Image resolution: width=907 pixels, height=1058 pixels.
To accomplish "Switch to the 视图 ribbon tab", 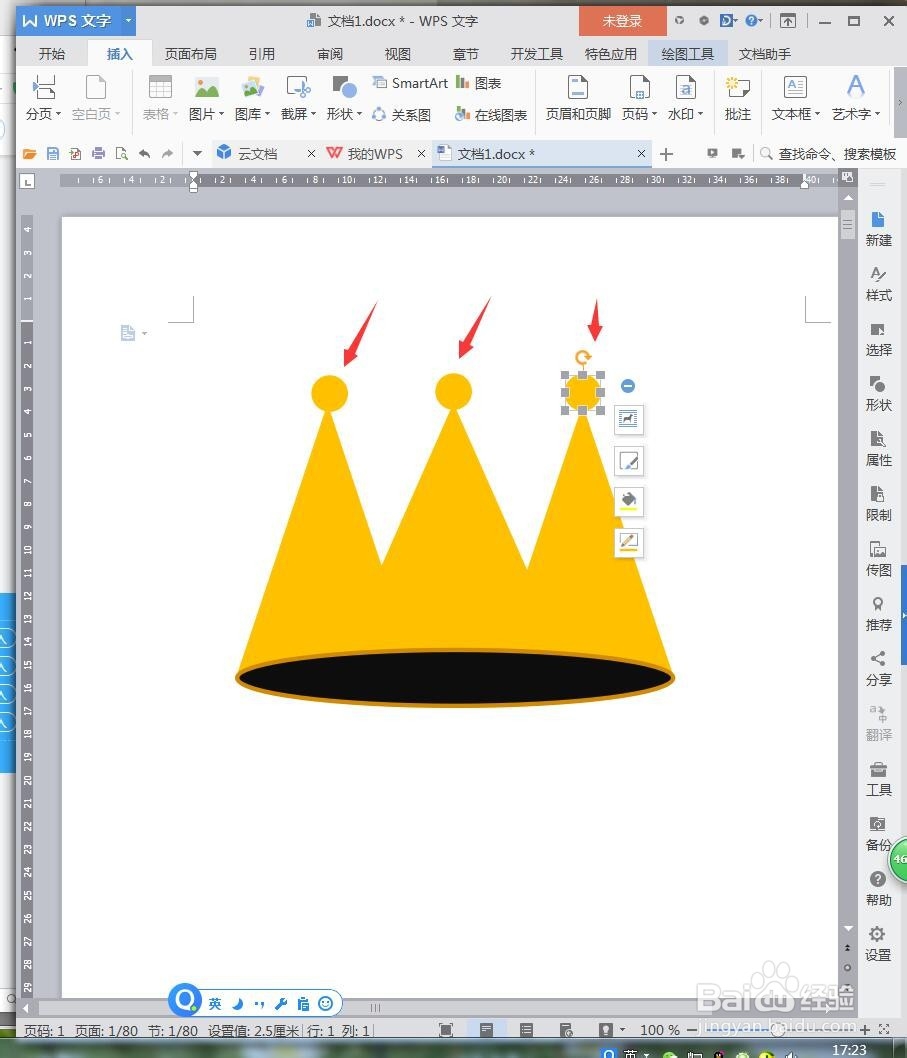I will [397, 54].
